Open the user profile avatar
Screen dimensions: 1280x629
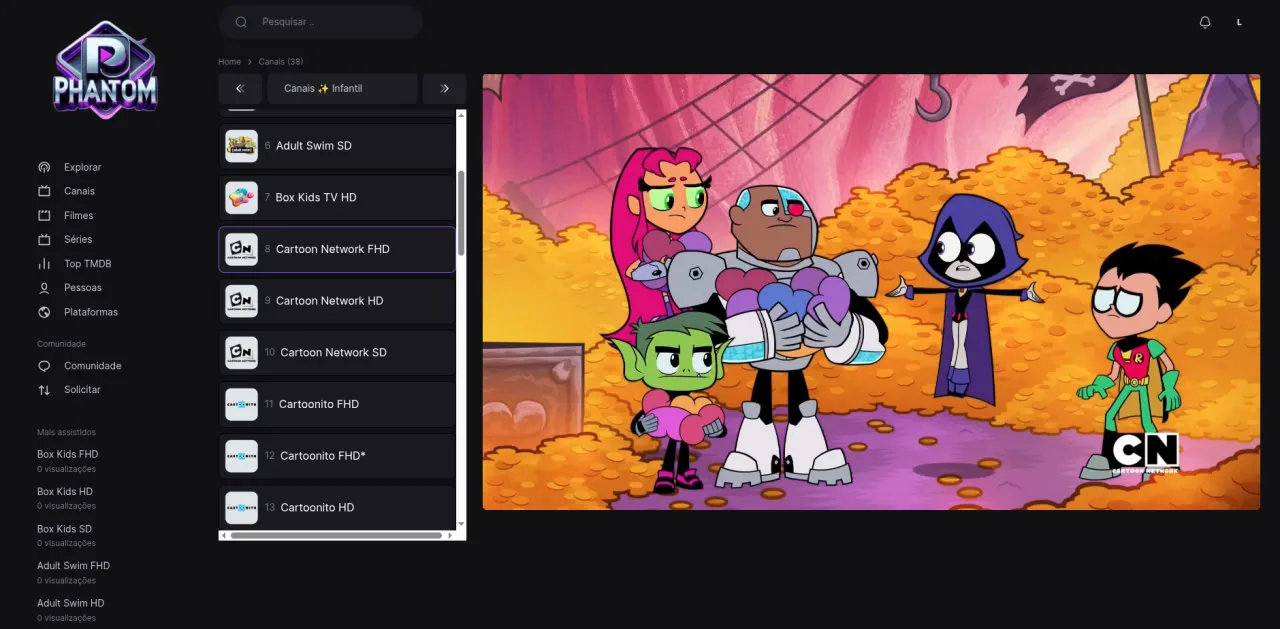(1239, 22)
